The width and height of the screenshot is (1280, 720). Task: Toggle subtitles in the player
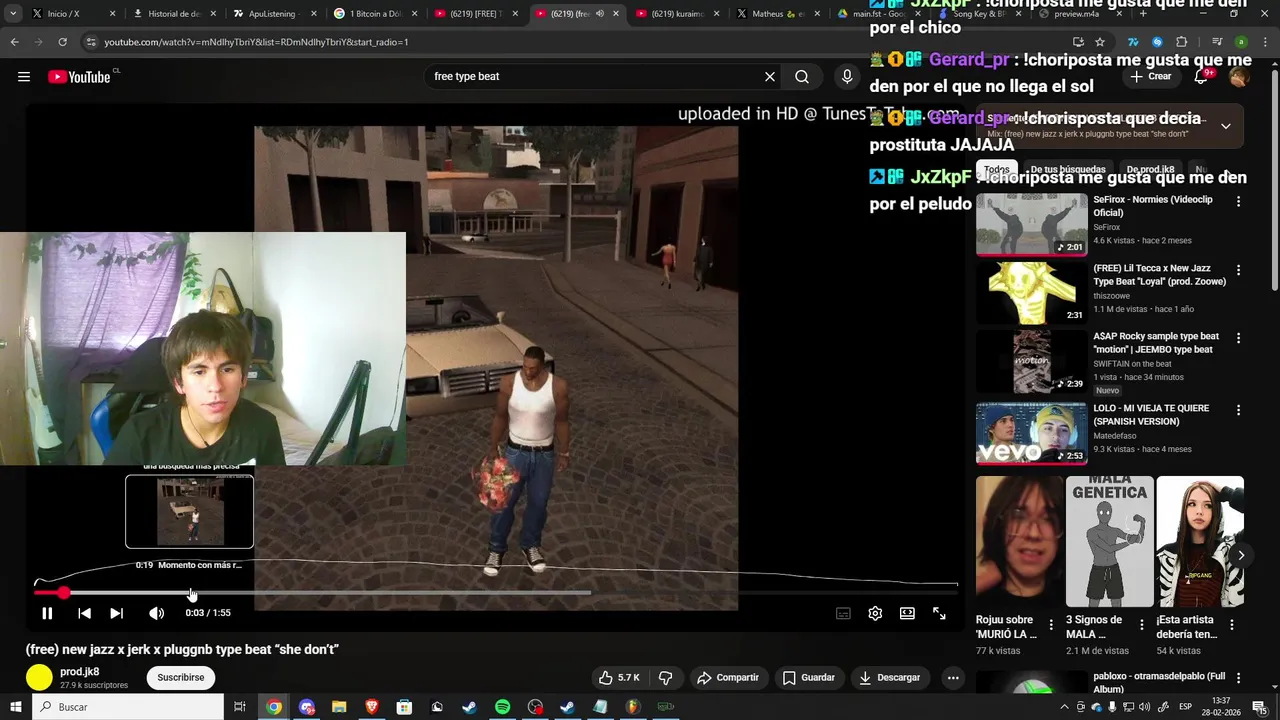pyautogui.click(x=843, y=613)
